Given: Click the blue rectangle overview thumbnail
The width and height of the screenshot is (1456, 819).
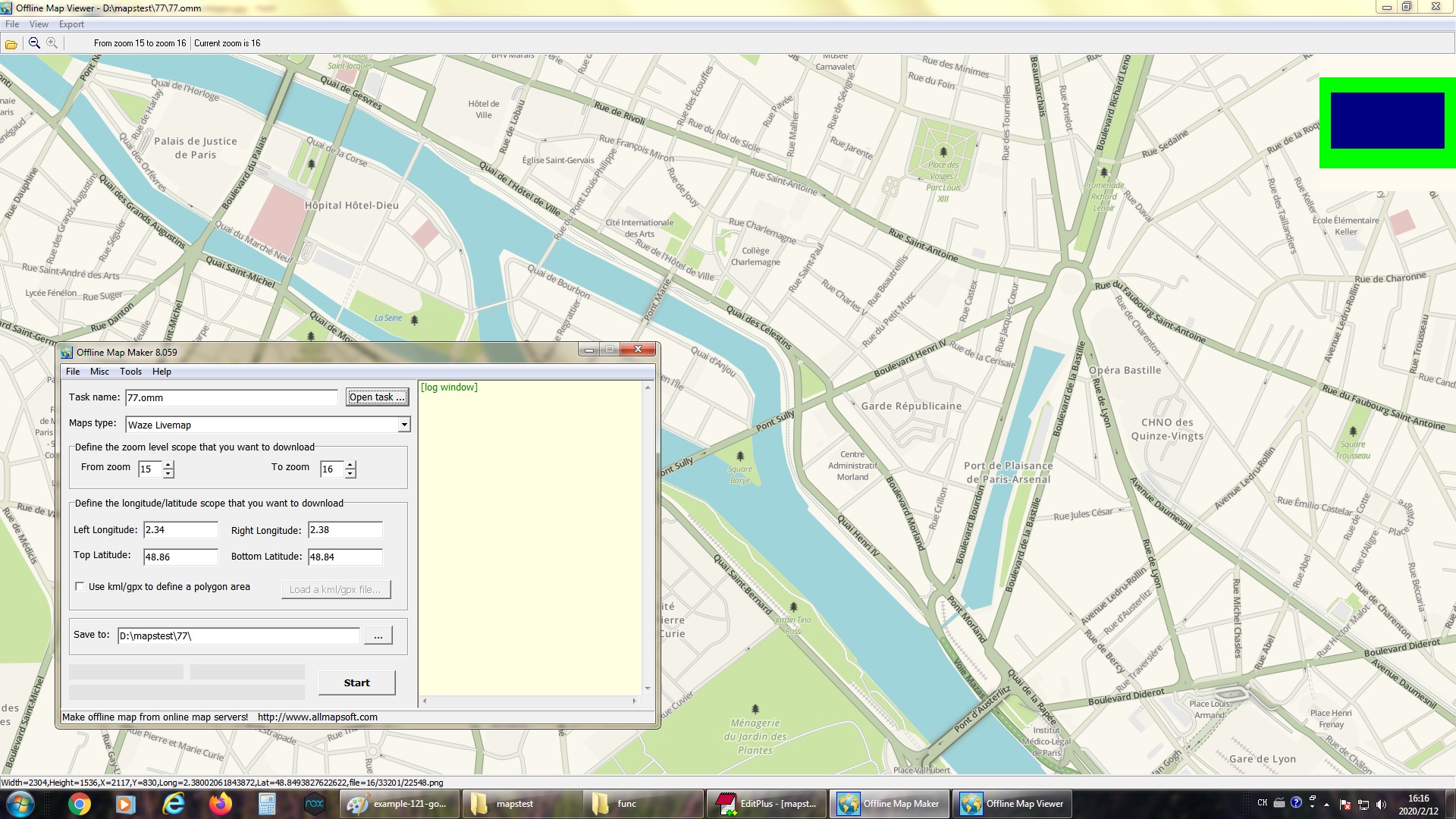Looking at the screenshot, I should click(x=1387, y=121).
